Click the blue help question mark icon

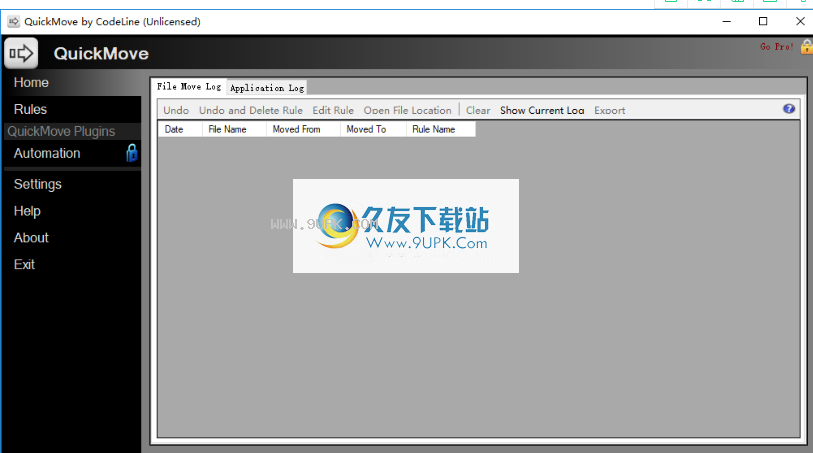coord(789,109)
